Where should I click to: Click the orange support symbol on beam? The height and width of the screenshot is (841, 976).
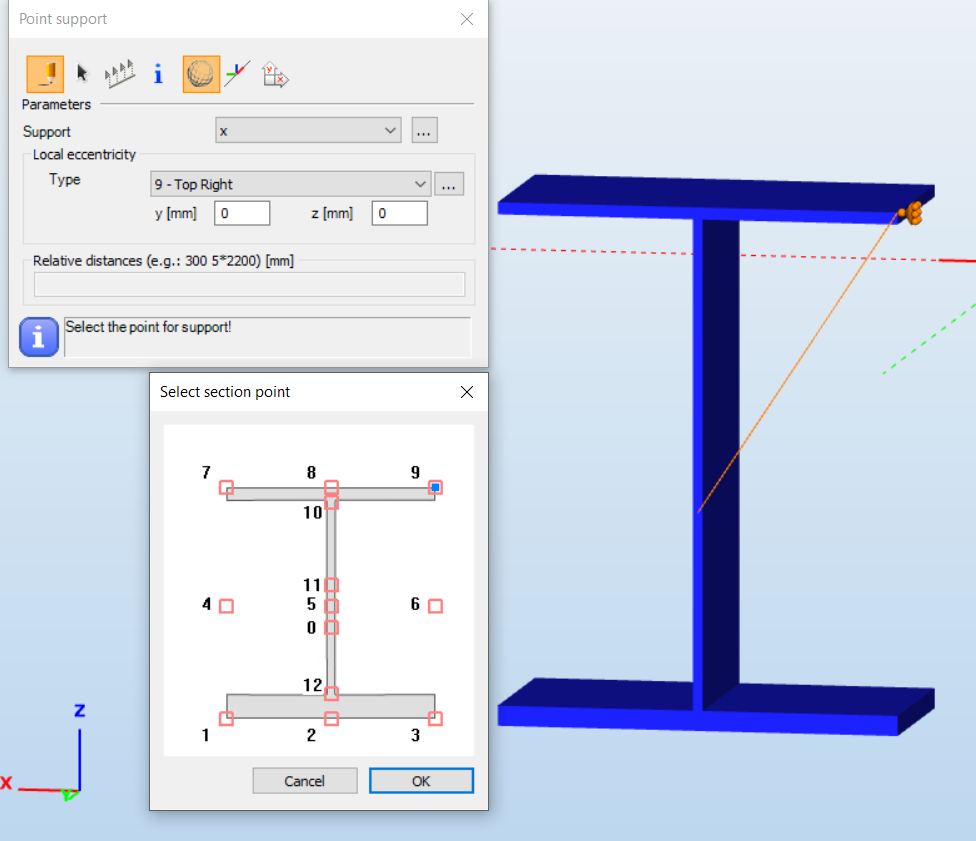click(x=911, y=212)
